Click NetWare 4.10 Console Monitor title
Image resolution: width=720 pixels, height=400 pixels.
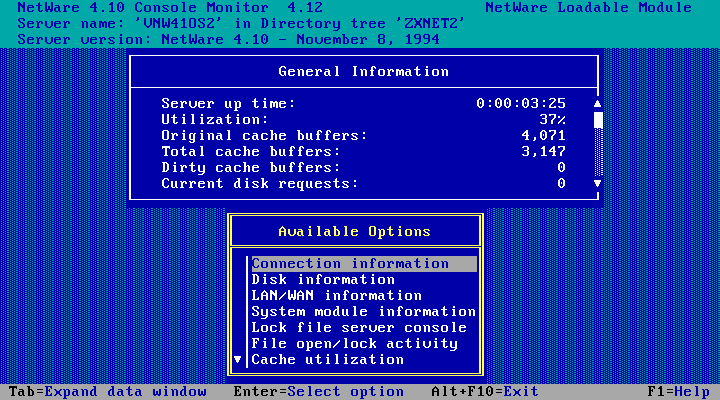click(170, 8)
